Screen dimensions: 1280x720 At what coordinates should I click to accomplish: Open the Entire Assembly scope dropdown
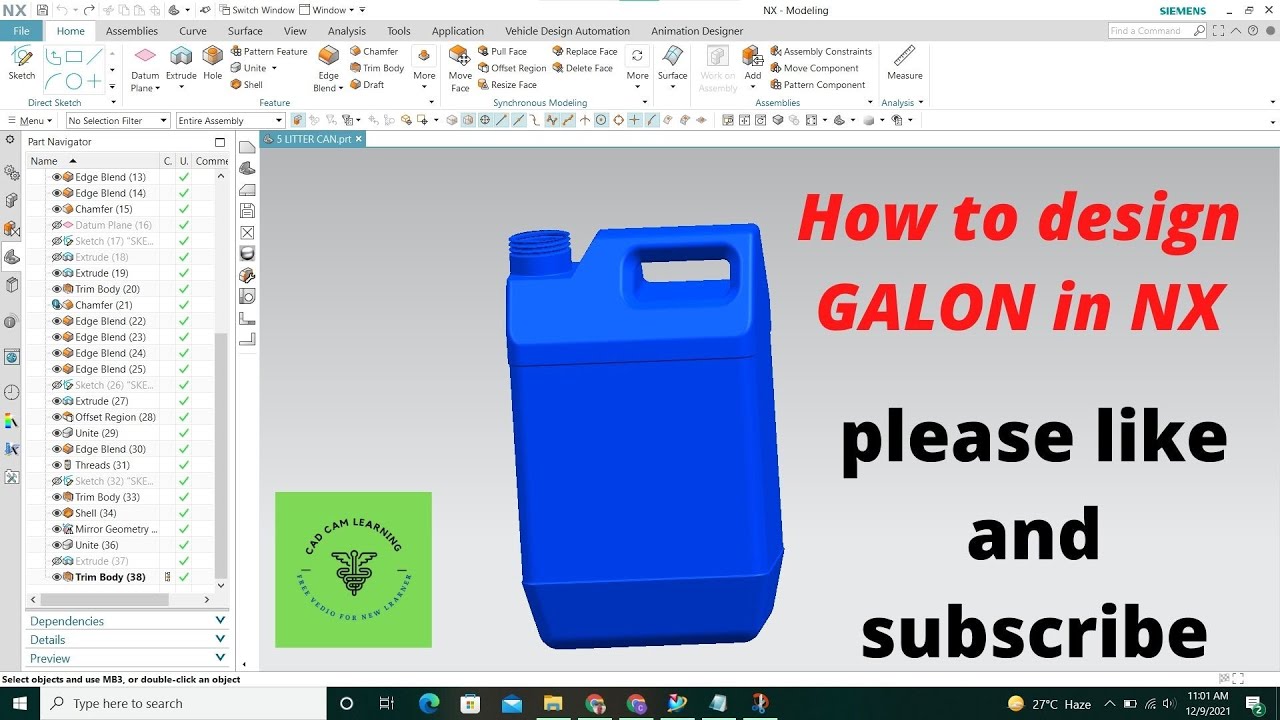[x=230, y=121]
